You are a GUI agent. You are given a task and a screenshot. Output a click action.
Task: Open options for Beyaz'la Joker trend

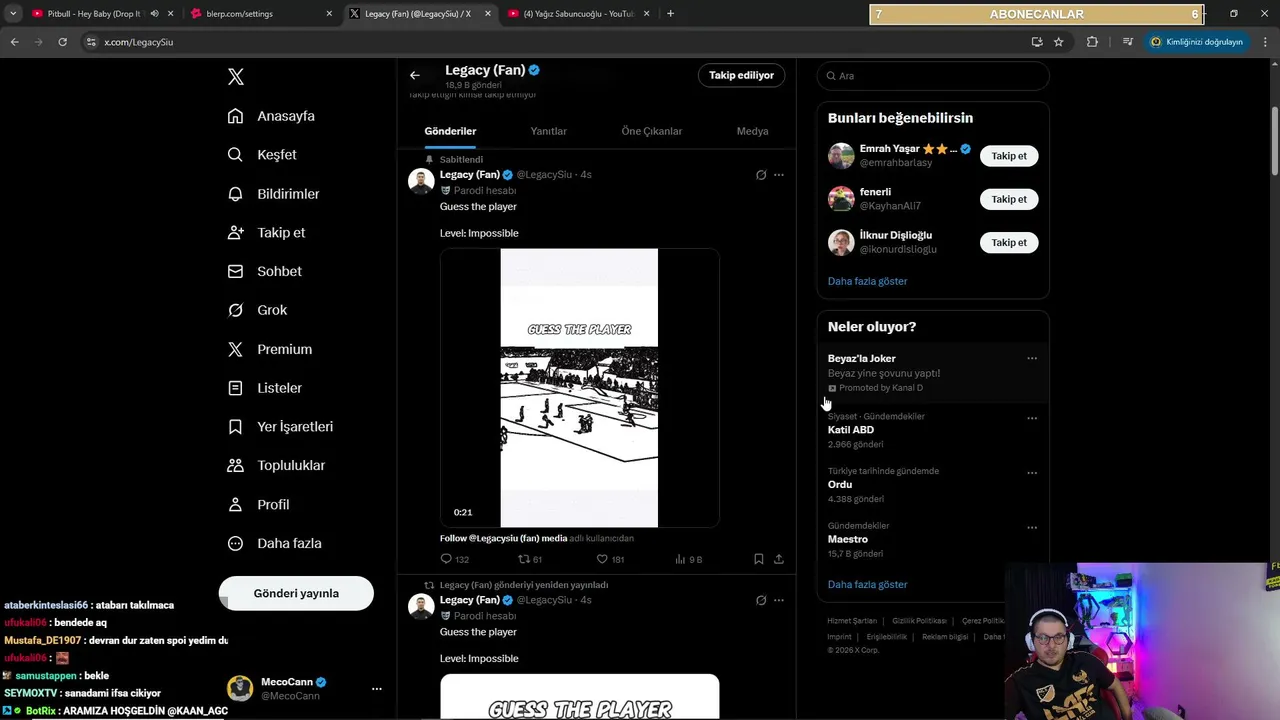coord(1032,358)
